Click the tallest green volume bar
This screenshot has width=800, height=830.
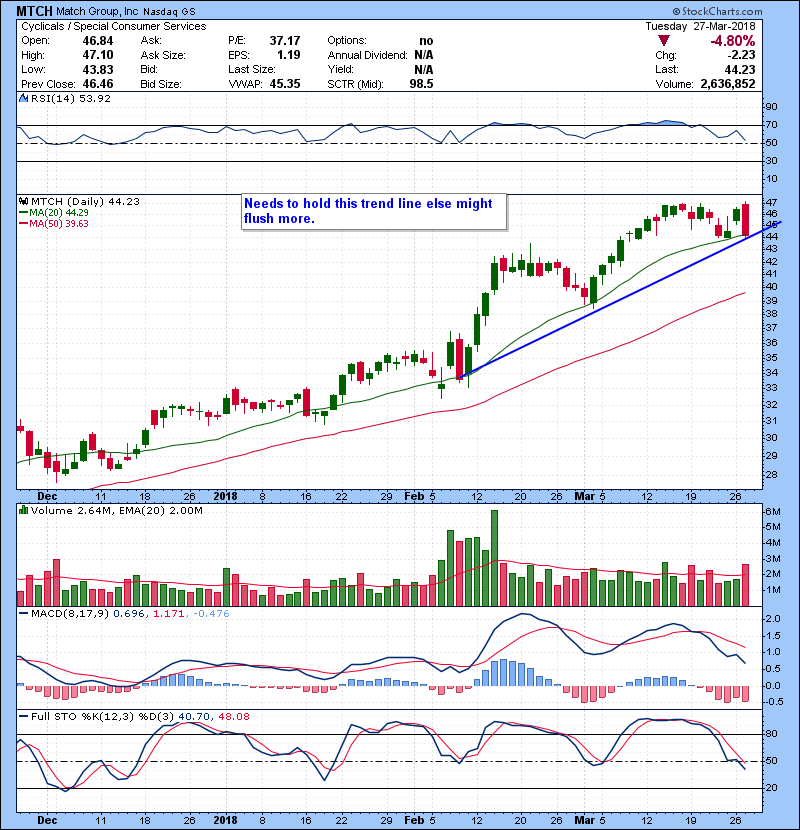click(495, 558)
